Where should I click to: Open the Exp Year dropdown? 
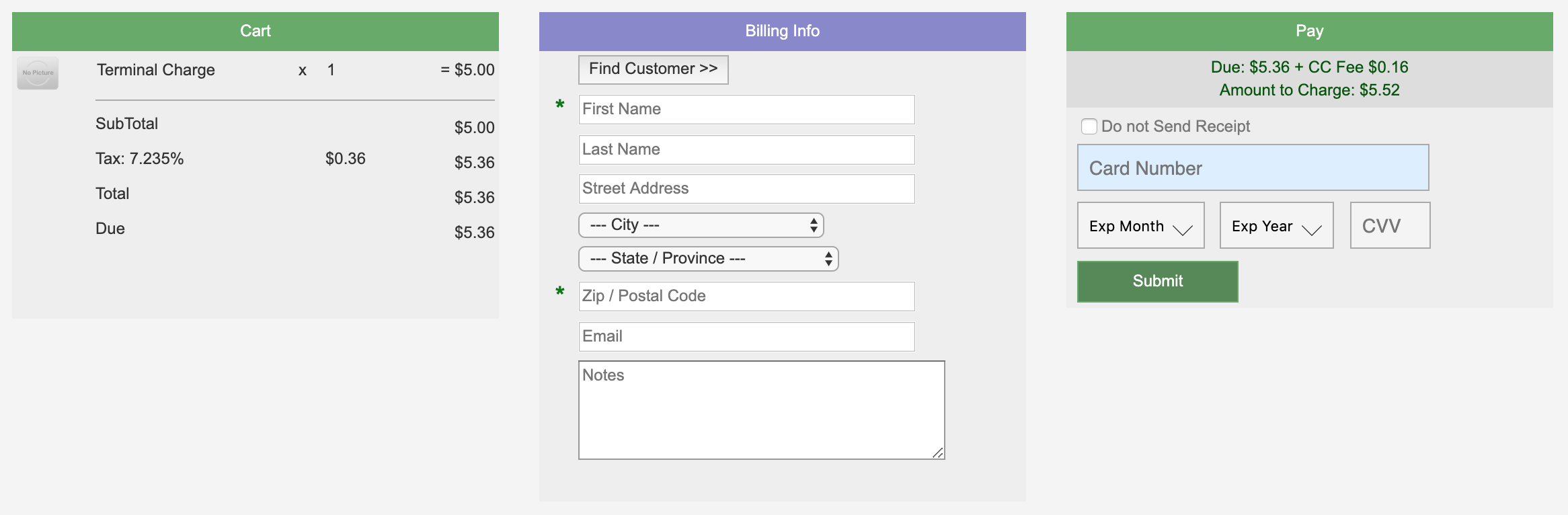click(x=1276, y=226)
